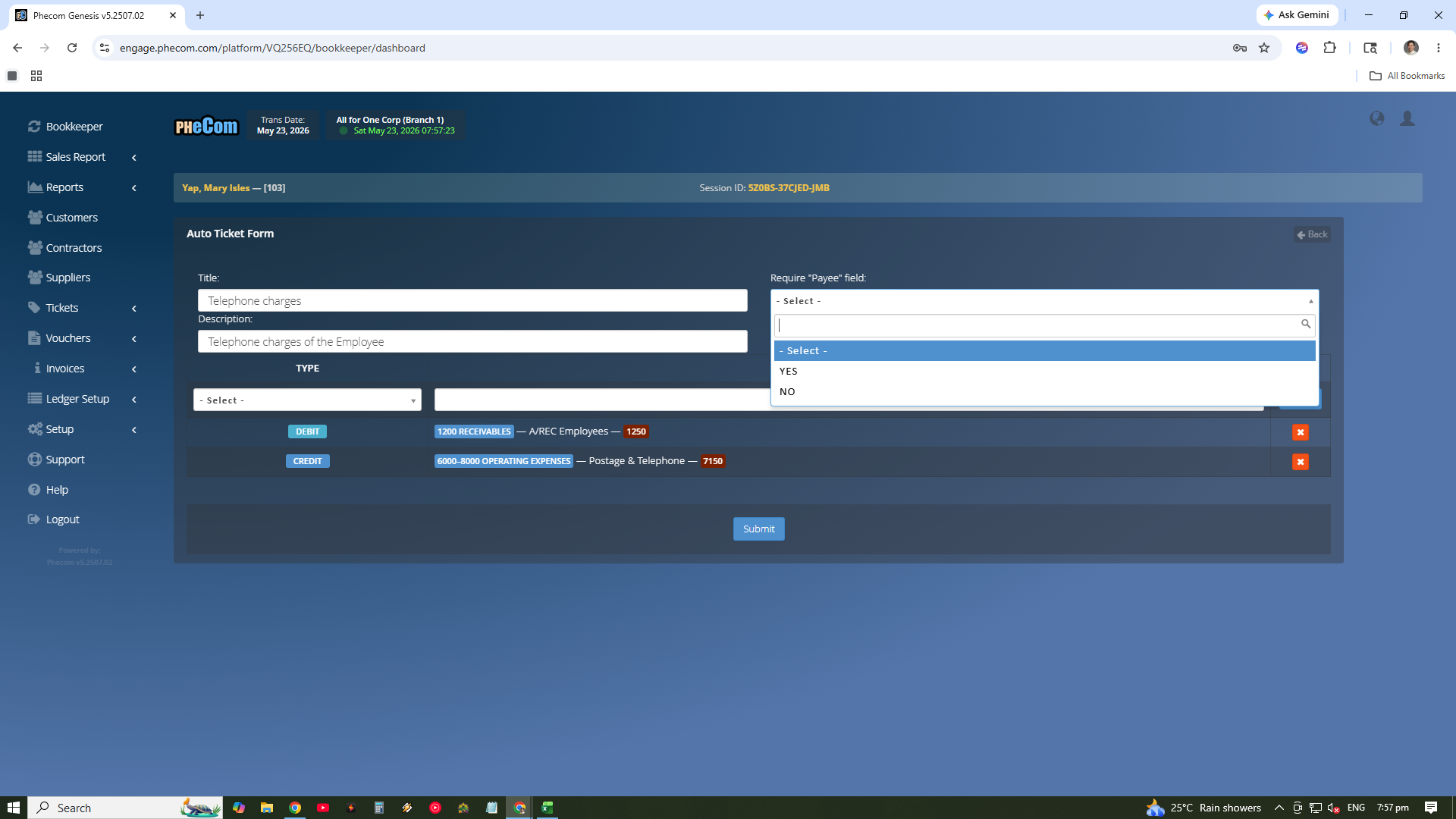The image size is (1456, 819).
Task: Click the PHeCom logo
Action: [206, 126]
